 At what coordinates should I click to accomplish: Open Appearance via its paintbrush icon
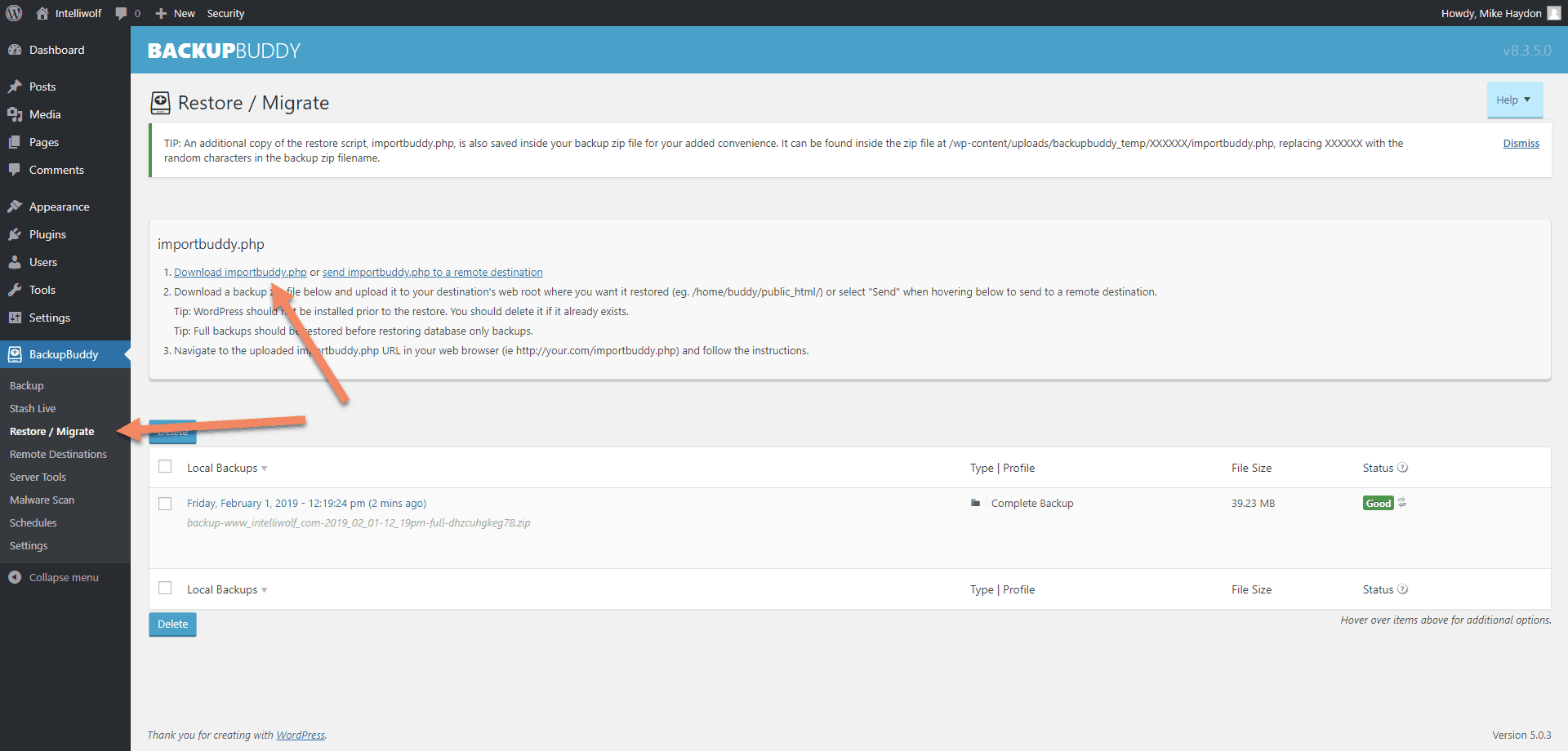16,206
